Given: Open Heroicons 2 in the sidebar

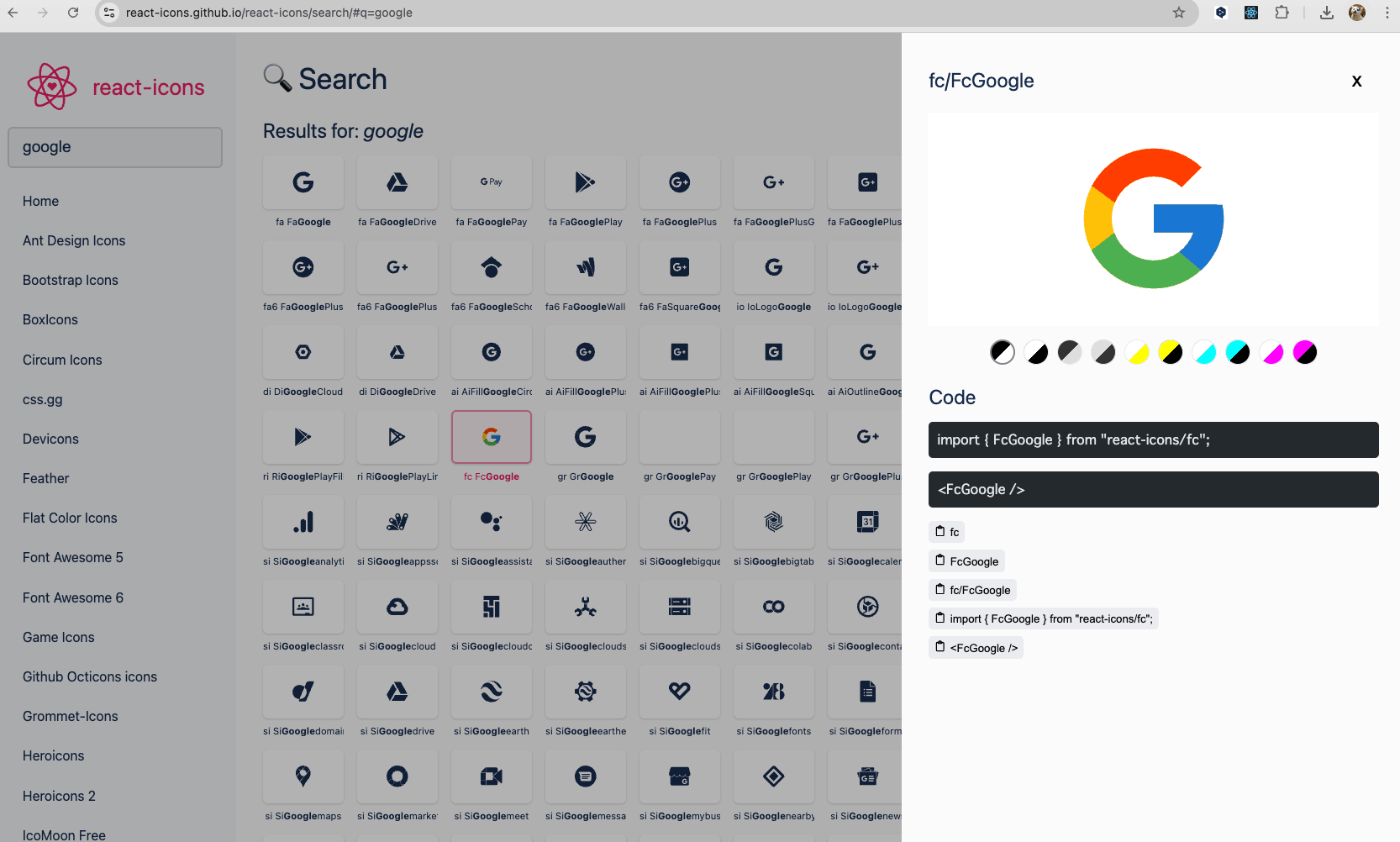Looking at the screenshot, I should point(59,796).
